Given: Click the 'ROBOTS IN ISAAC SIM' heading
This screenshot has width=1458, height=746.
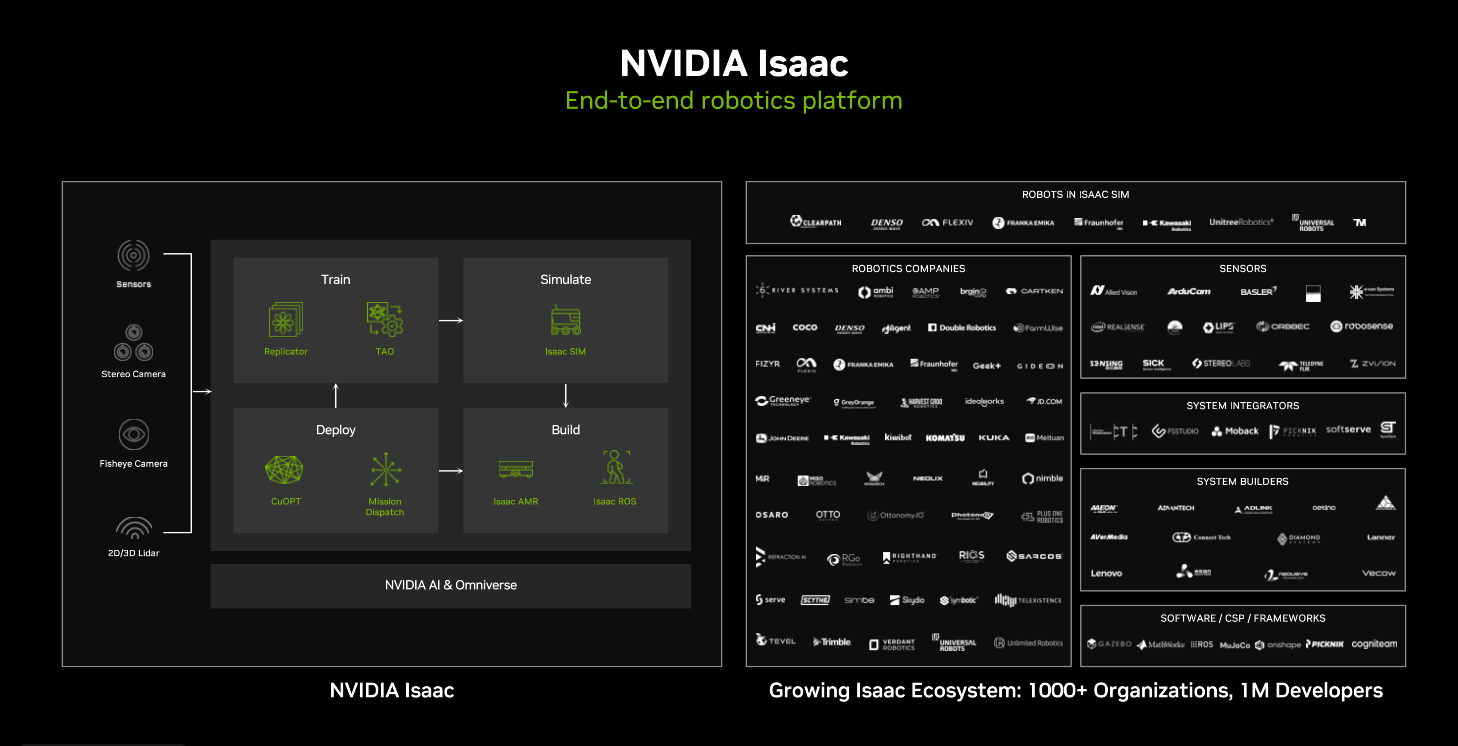Looking at the screenshot, I should click(x=1075, y=195).
